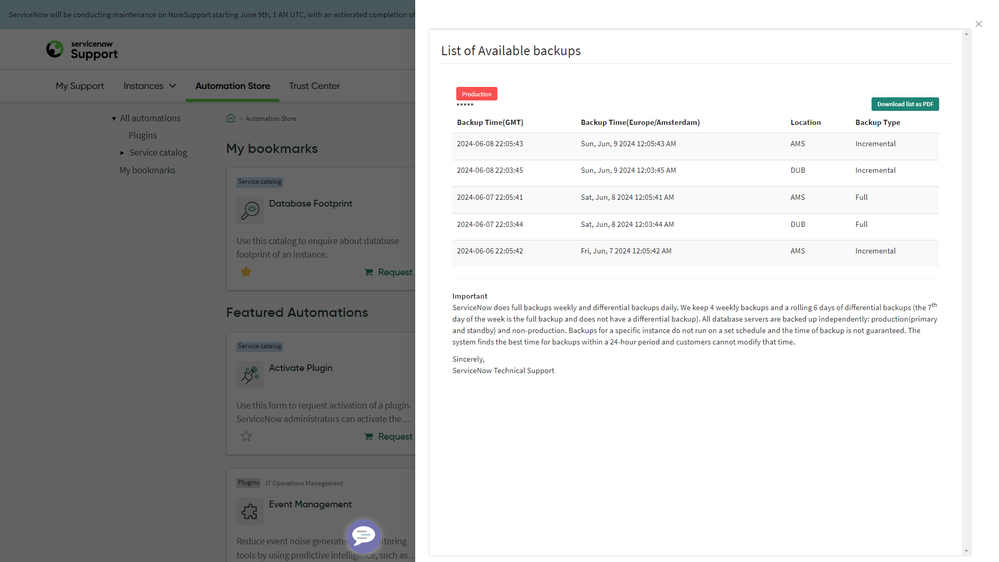Viewport: 999px width, 562px height.
Task: Click the Service catalog tag on Database Footprint
Action: point(259,182)
